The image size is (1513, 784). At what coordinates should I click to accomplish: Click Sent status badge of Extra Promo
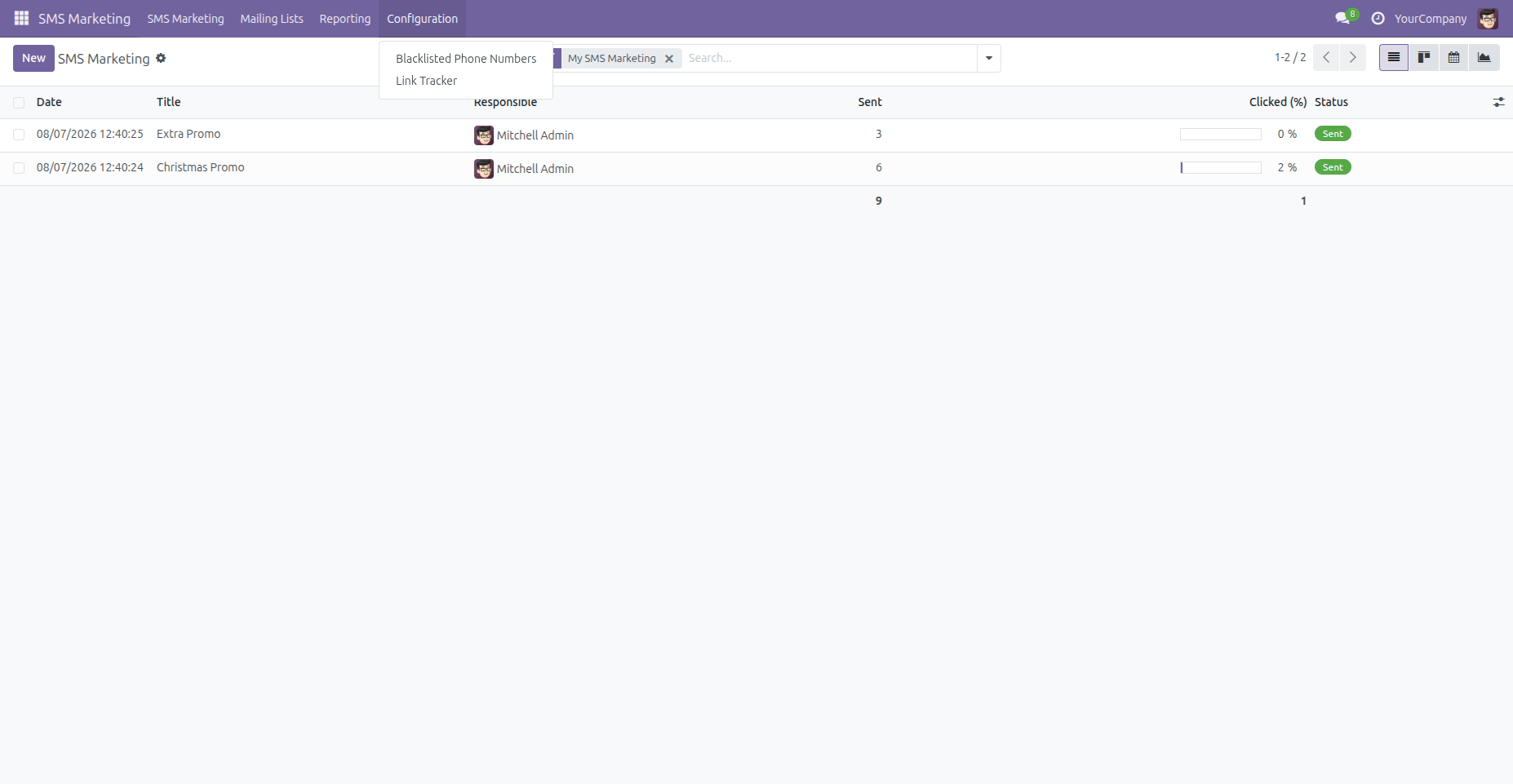point(1333,134)
